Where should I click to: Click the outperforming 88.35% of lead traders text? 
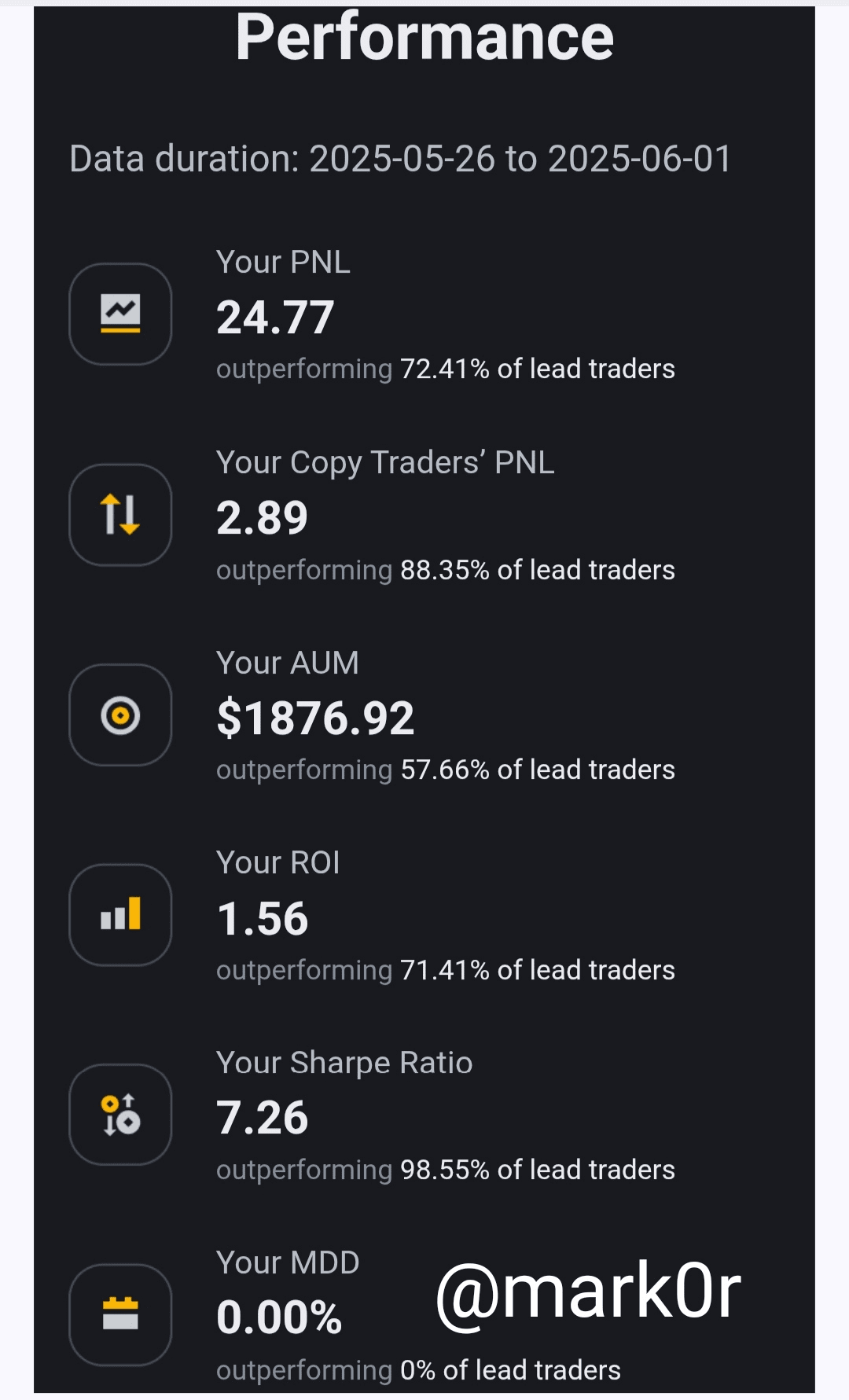coord(445,570)
